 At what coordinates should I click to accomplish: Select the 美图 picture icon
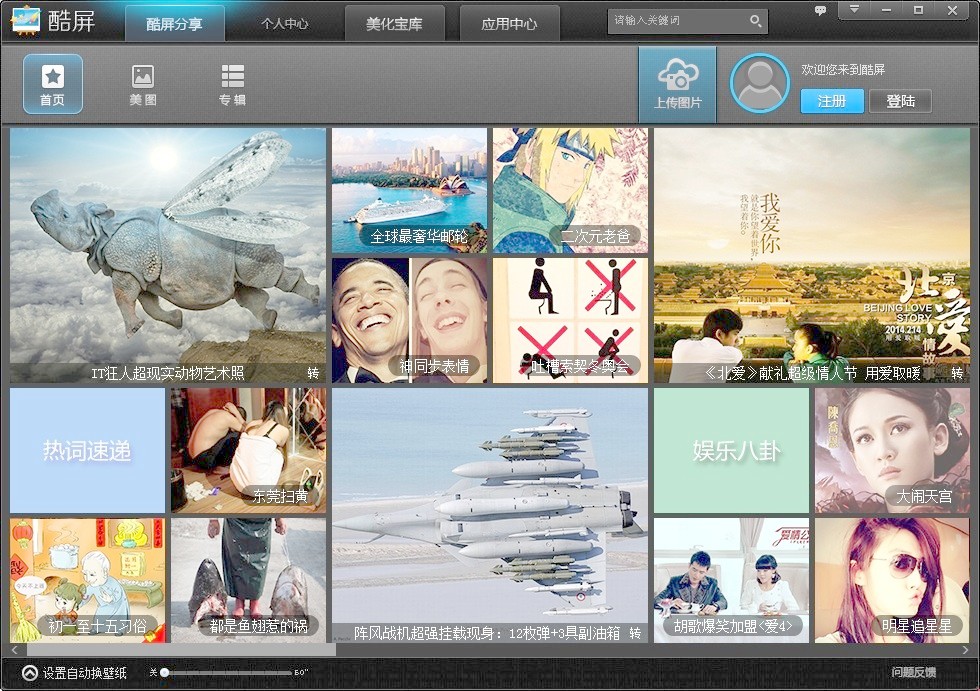pos(143,84)
